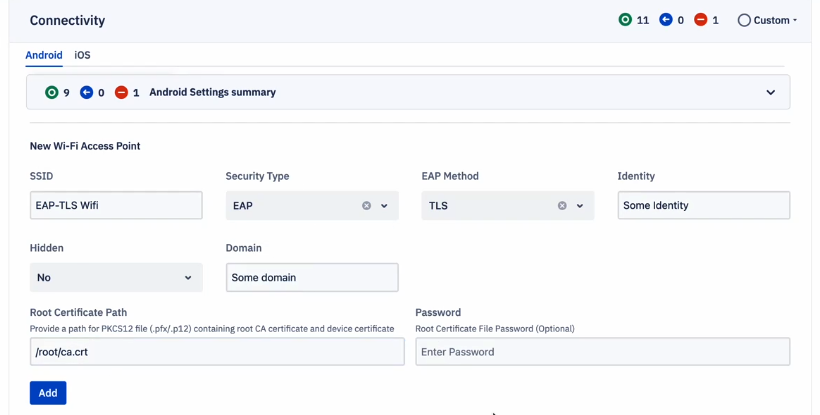
Task: Open the EAP Method dropdown
Action: click(x=580, y=205)
